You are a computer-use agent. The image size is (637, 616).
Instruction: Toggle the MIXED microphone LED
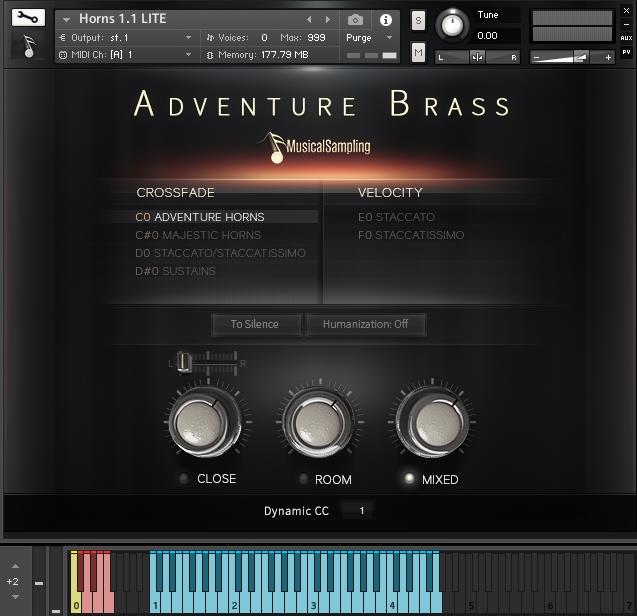[408, 479]
